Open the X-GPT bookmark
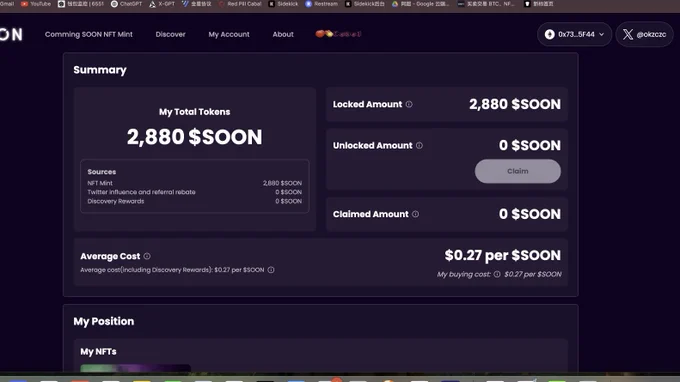 162,4
